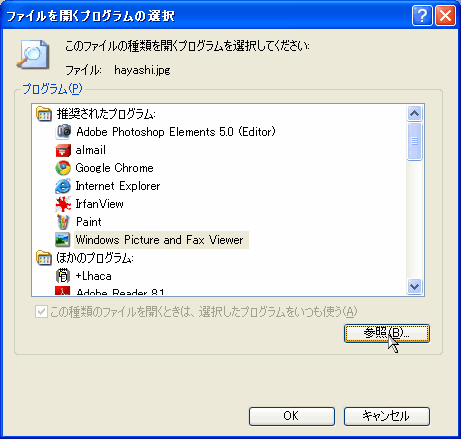The image size is (461, 439).
Task: Click the program list scrollbar thumb
Action: (414, 142)
